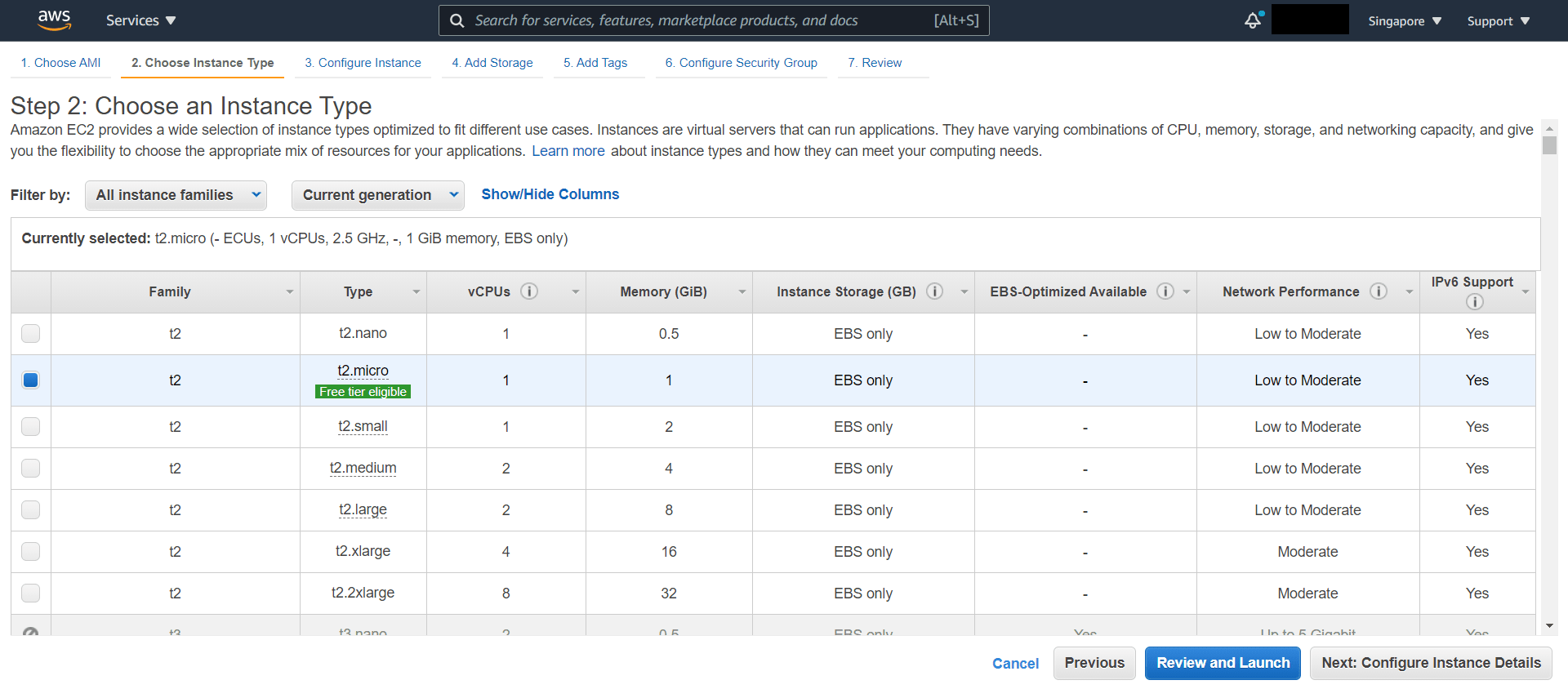Select the t2.small instance checkbox
Image resolution: width=1568 pixels, height=698 pixels.
pyautogui.click(x=30, y=426)
